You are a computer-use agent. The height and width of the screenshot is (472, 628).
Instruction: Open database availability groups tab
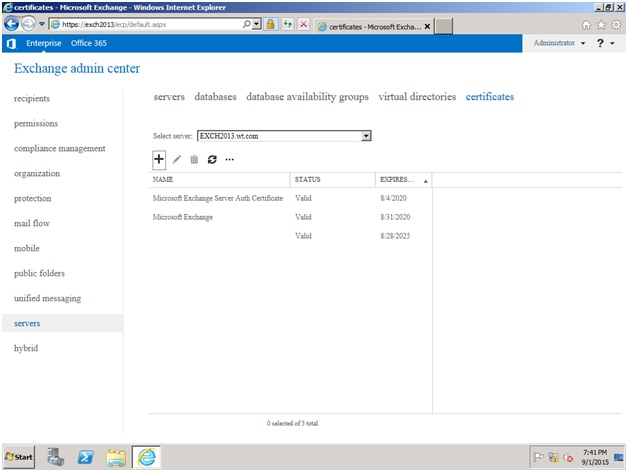(307, 97)
